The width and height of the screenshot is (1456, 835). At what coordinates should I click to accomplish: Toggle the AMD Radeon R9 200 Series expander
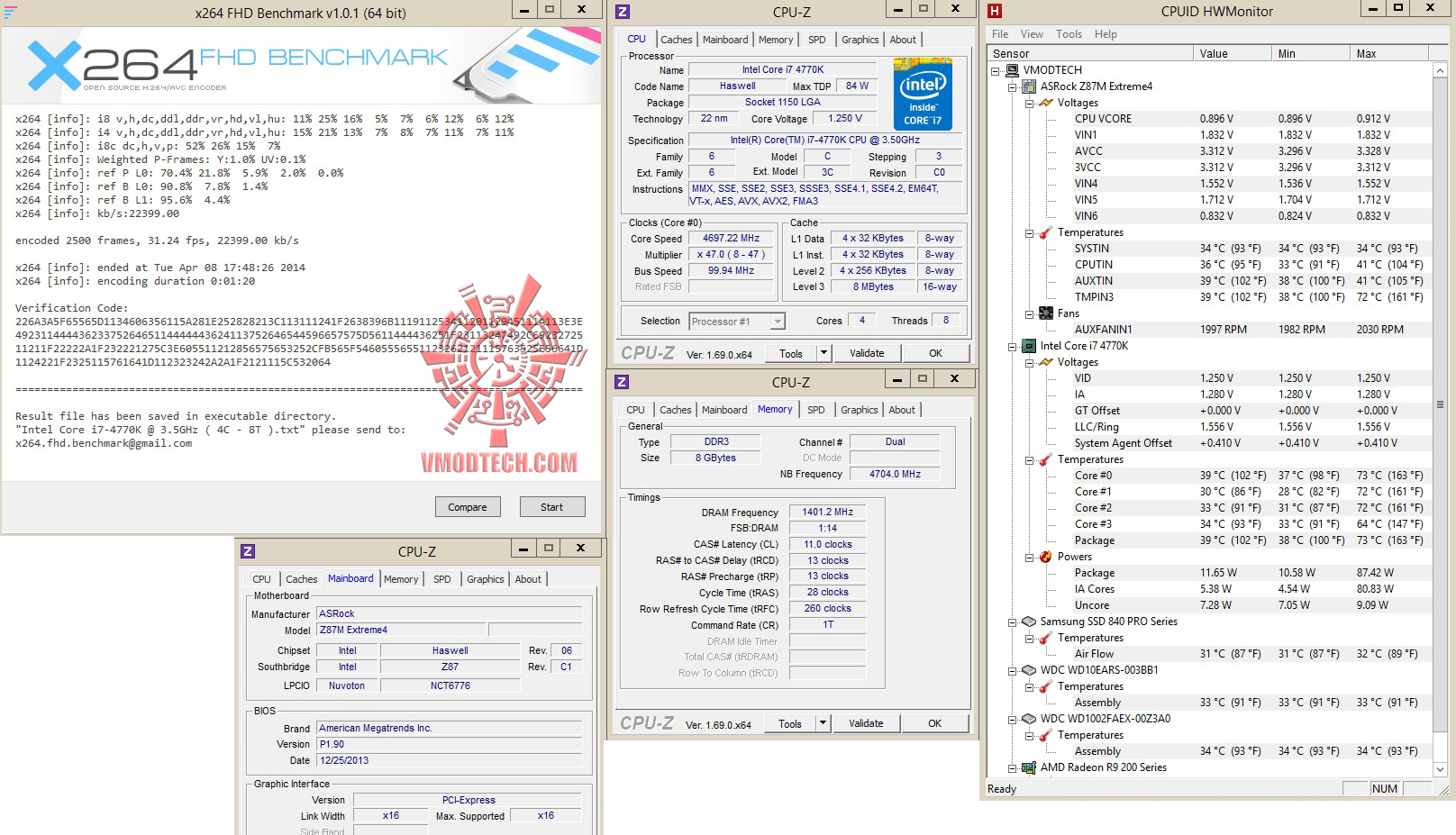pyautogui.click(x=1013, y=767)
